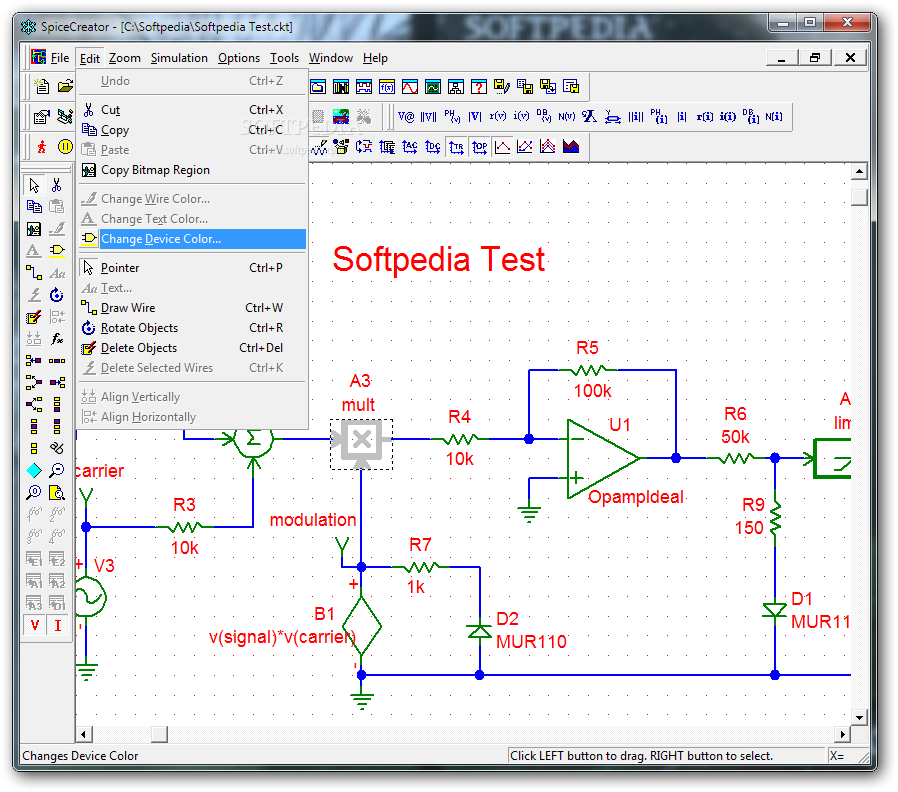Image resolution: width=898 pixels, height=792 pixels.
Task: Click the f(x) window icon in top toolbar
Action: tap(387, 87)
